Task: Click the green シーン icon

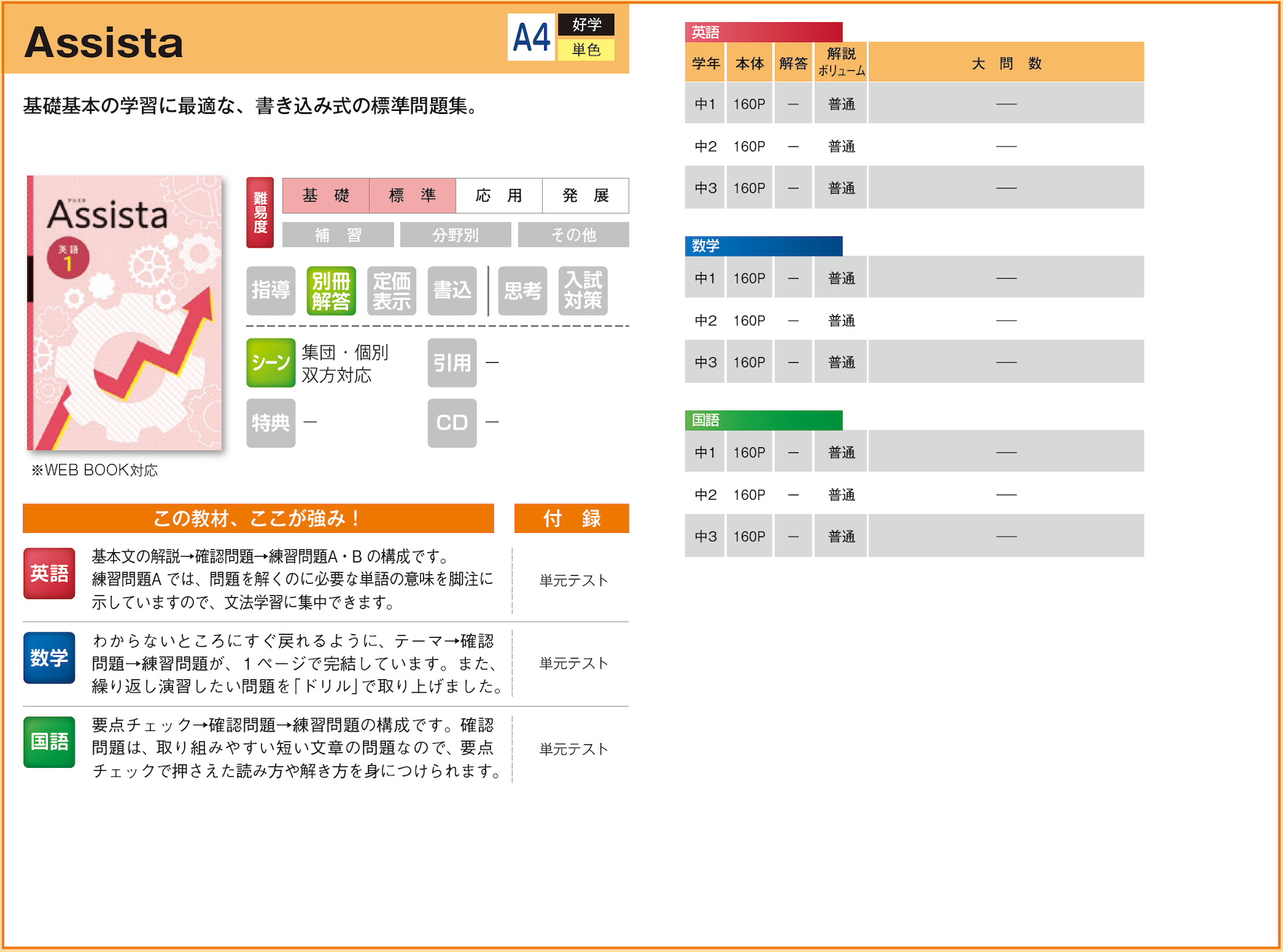Action: tap(271, 363)
